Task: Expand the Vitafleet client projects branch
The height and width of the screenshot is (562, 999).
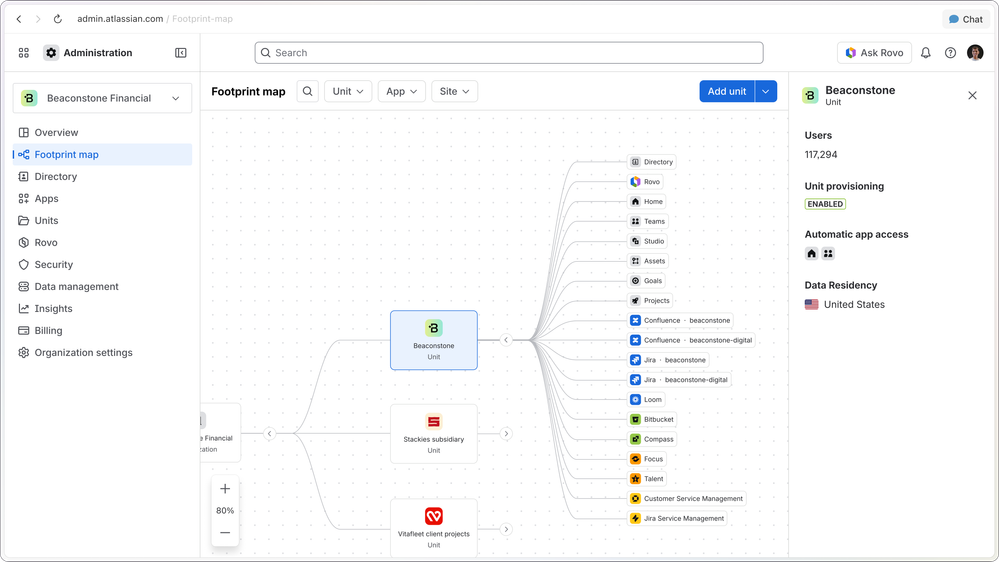Action: click(506, 530)
